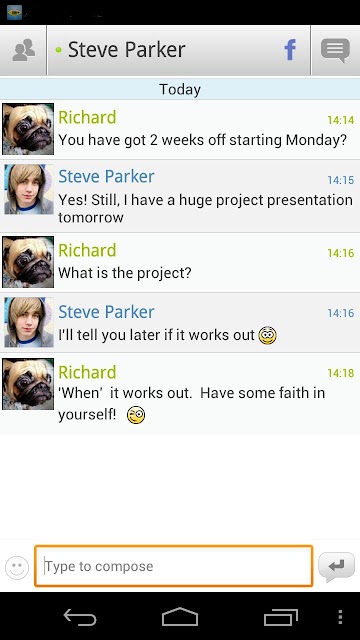
Task: Click the Type to compose input field
Action: [x=173, y=566]
